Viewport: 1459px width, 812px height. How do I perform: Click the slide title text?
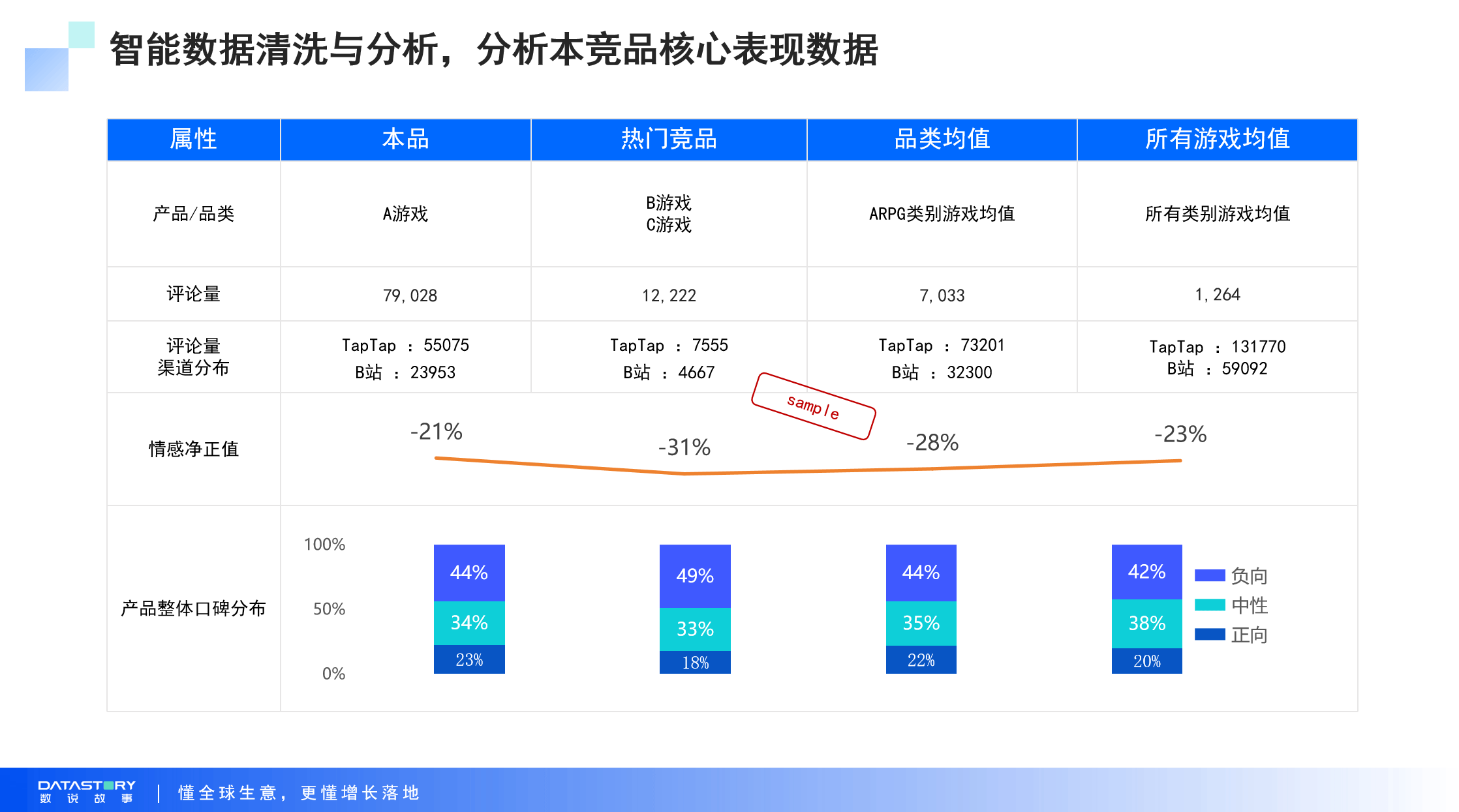[x=493, y=50]
